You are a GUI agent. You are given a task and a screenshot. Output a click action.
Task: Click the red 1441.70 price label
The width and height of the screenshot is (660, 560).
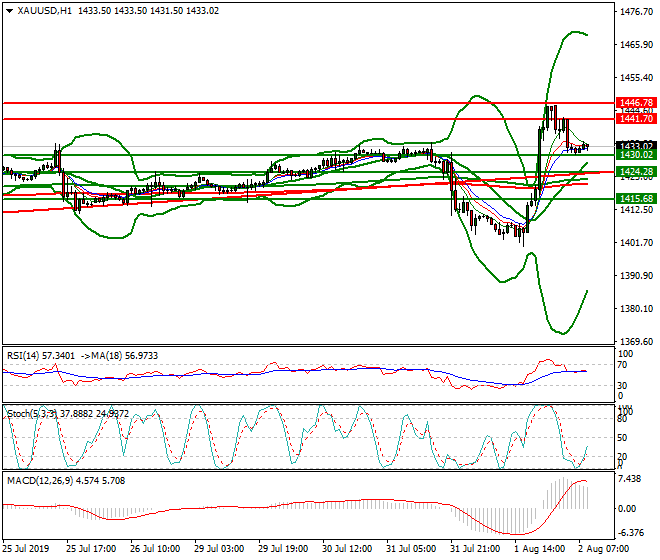point(636,119)
